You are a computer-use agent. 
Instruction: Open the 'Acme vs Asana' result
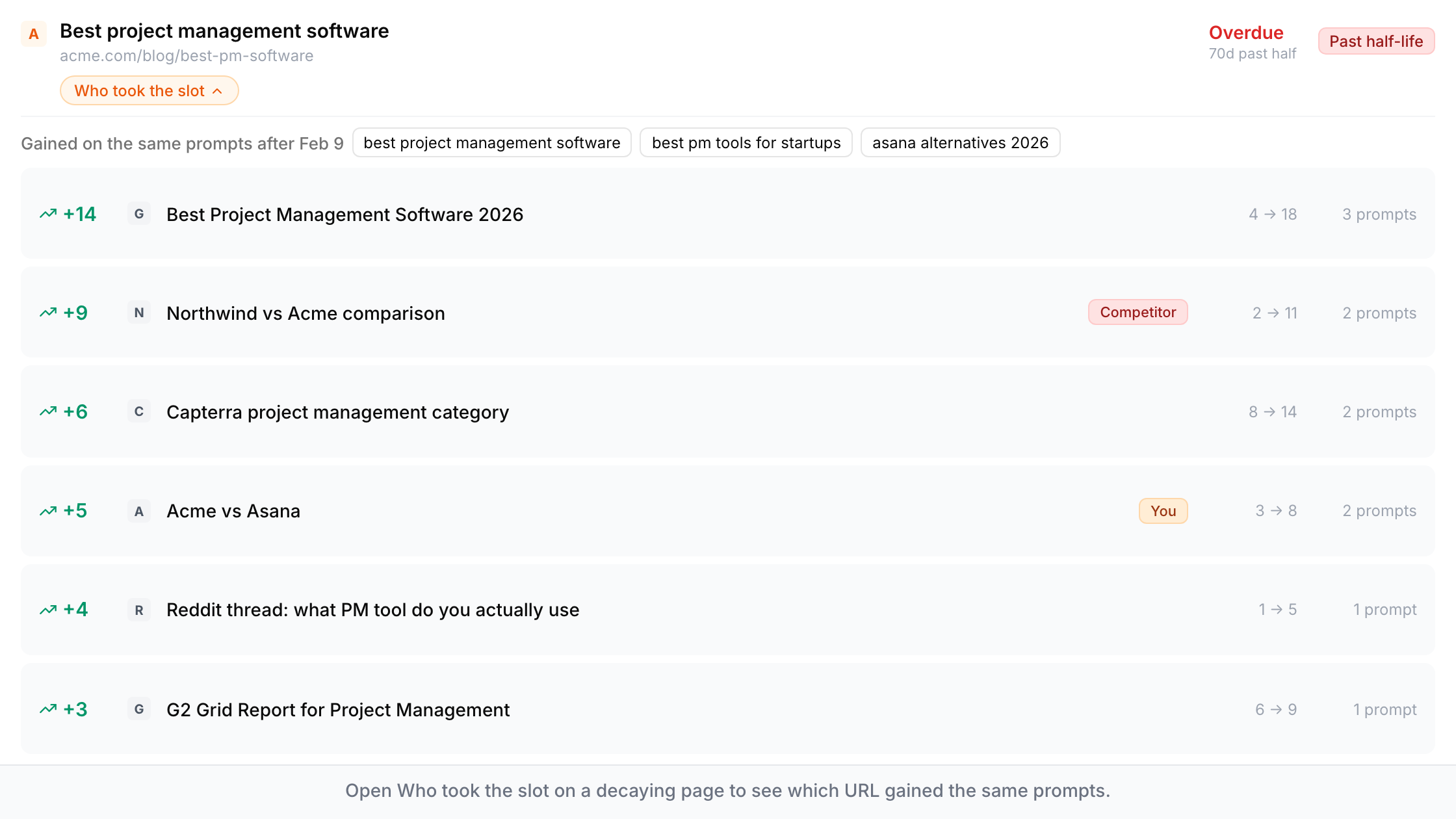[x=233, y=511]
